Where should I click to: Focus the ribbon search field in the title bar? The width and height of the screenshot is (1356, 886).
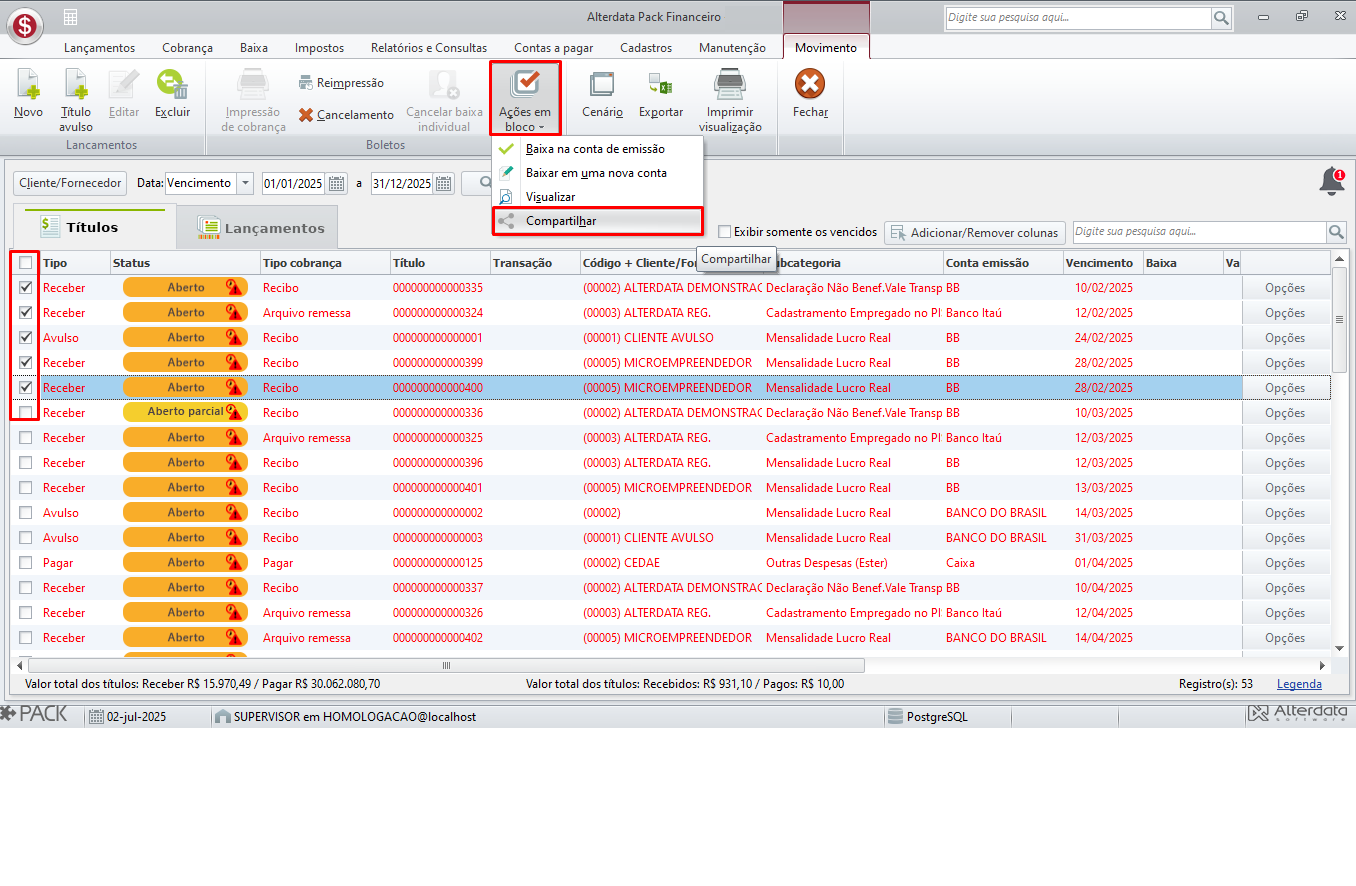(x=1078, y=18)
